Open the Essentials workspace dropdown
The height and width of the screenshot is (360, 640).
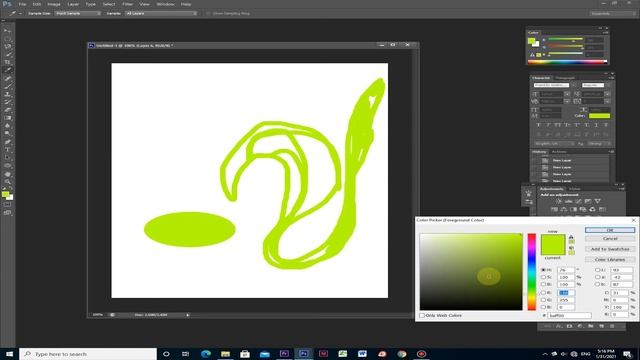click(612, 13)
